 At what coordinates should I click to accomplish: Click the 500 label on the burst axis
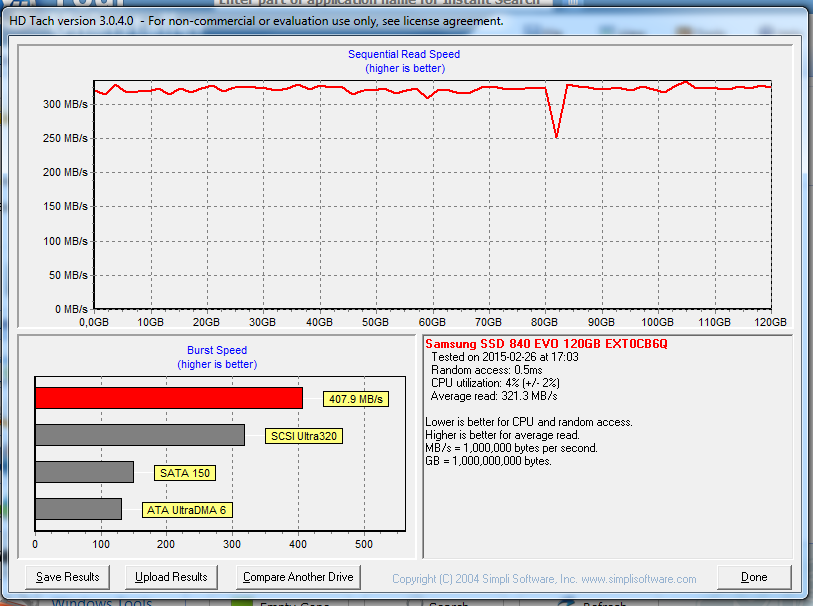coord(364,544)
